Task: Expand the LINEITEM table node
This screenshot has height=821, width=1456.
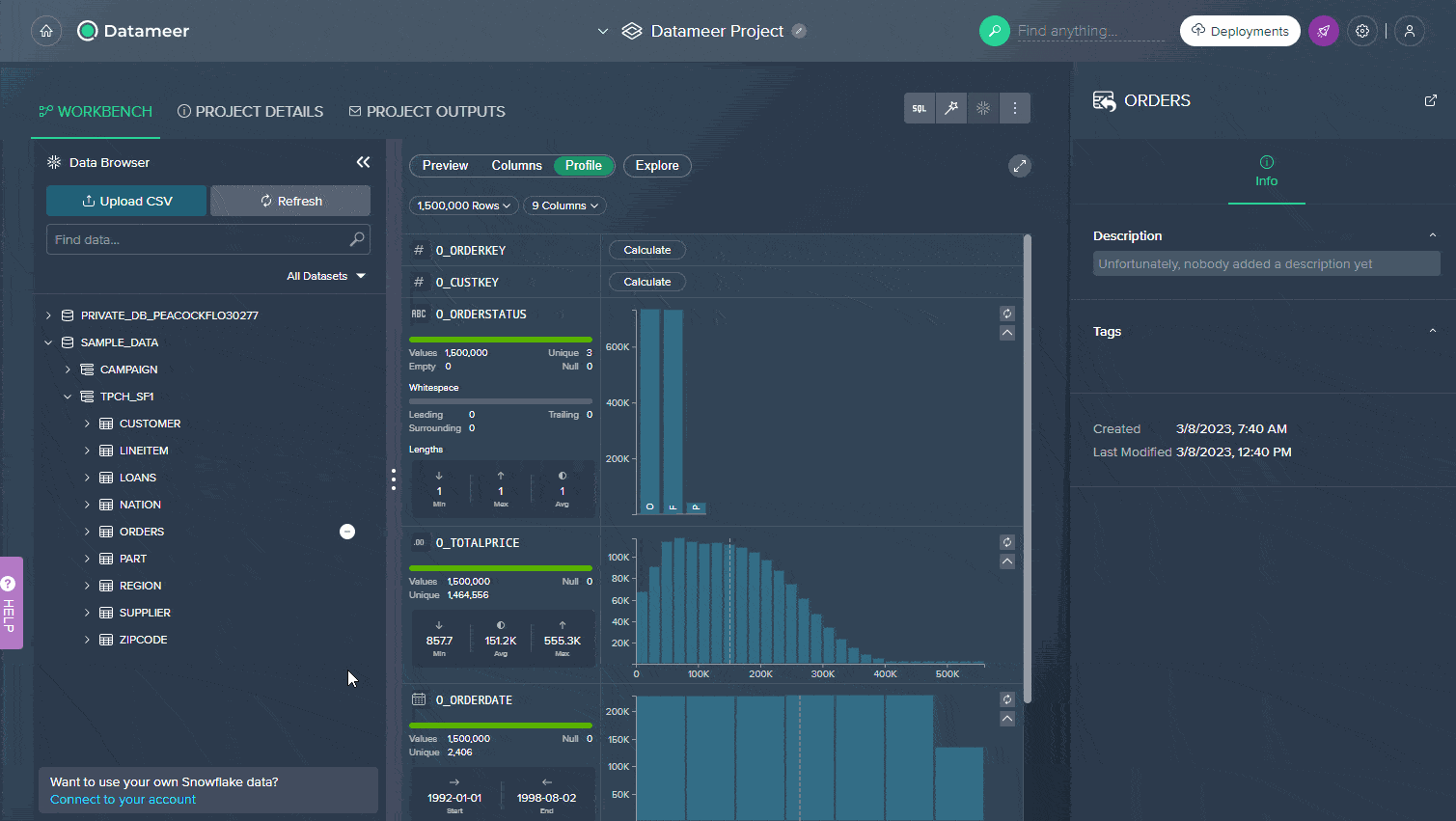Action: point(87,451)
